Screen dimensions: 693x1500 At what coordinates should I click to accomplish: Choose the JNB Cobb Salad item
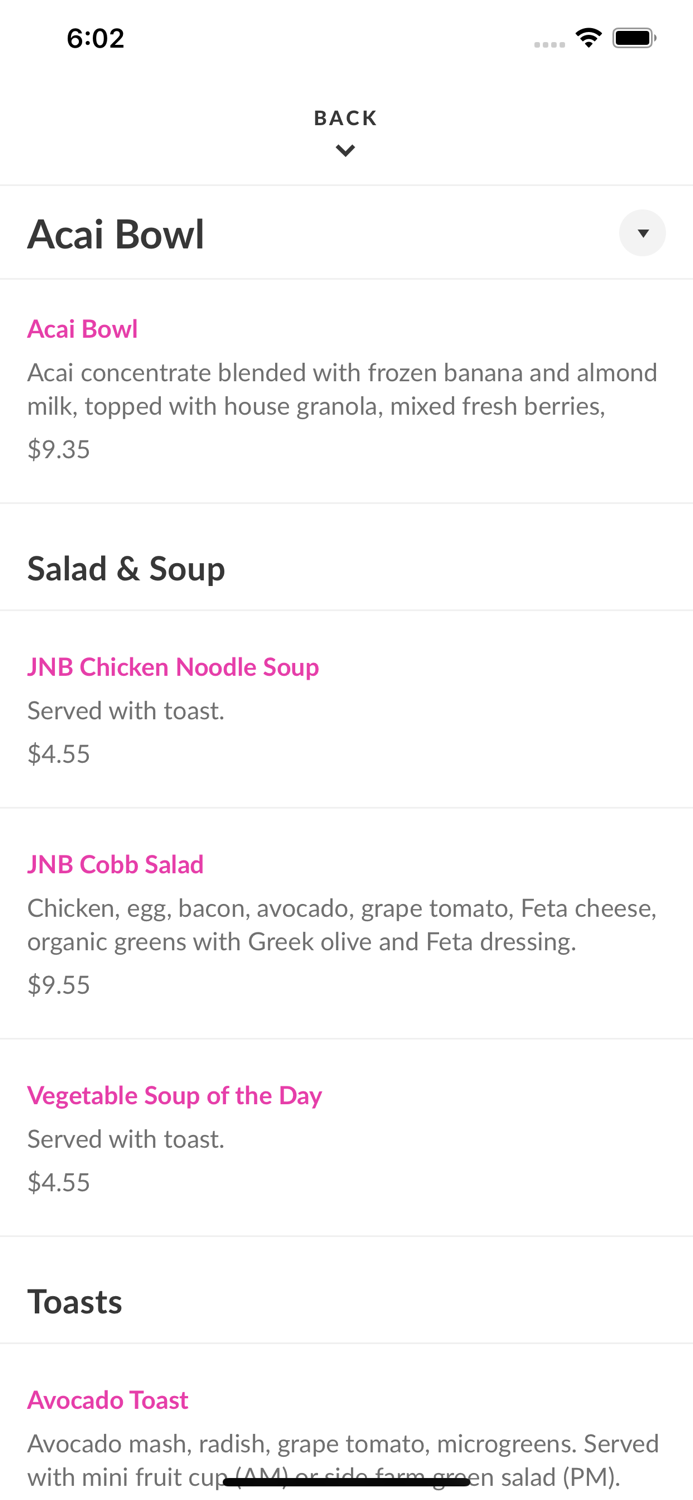tap(115, 864)
